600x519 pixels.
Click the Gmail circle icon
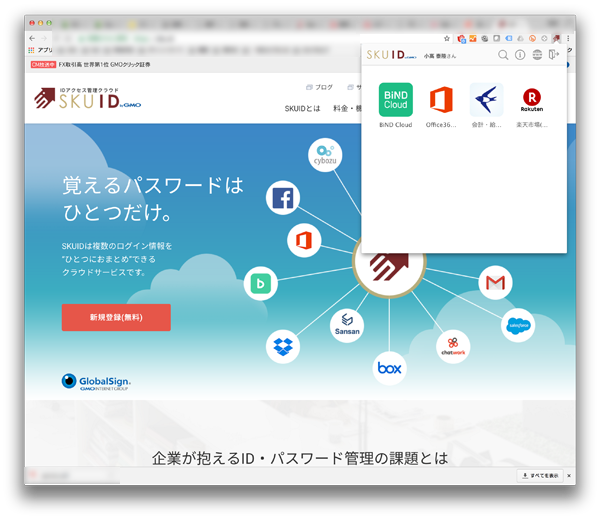pos(496,282)
